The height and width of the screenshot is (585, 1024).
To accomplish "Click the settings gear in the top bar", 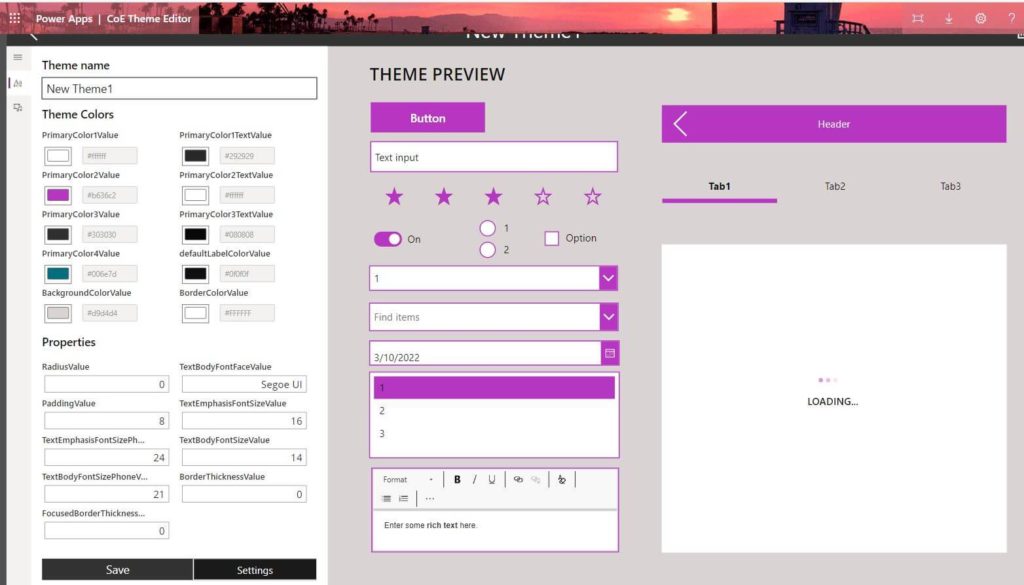I will pos(980,18).
